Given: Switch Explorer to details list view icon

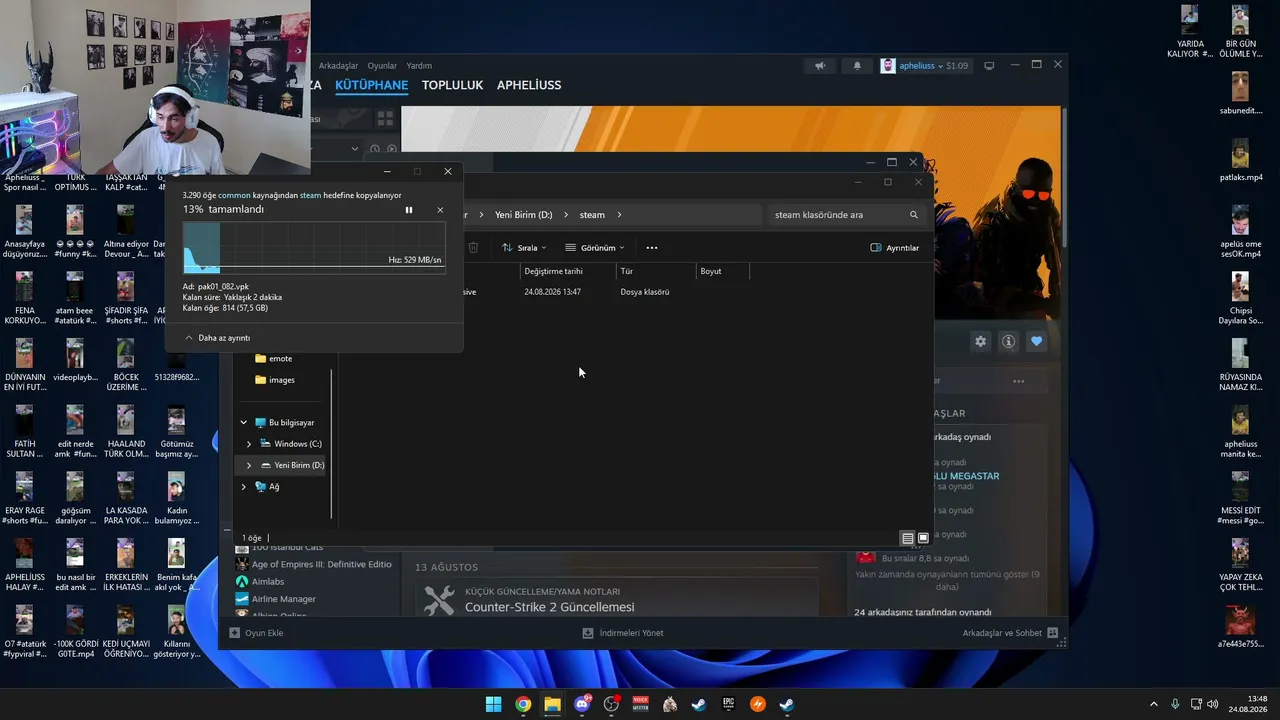Looking at the screenshot, I should [908, 538].
